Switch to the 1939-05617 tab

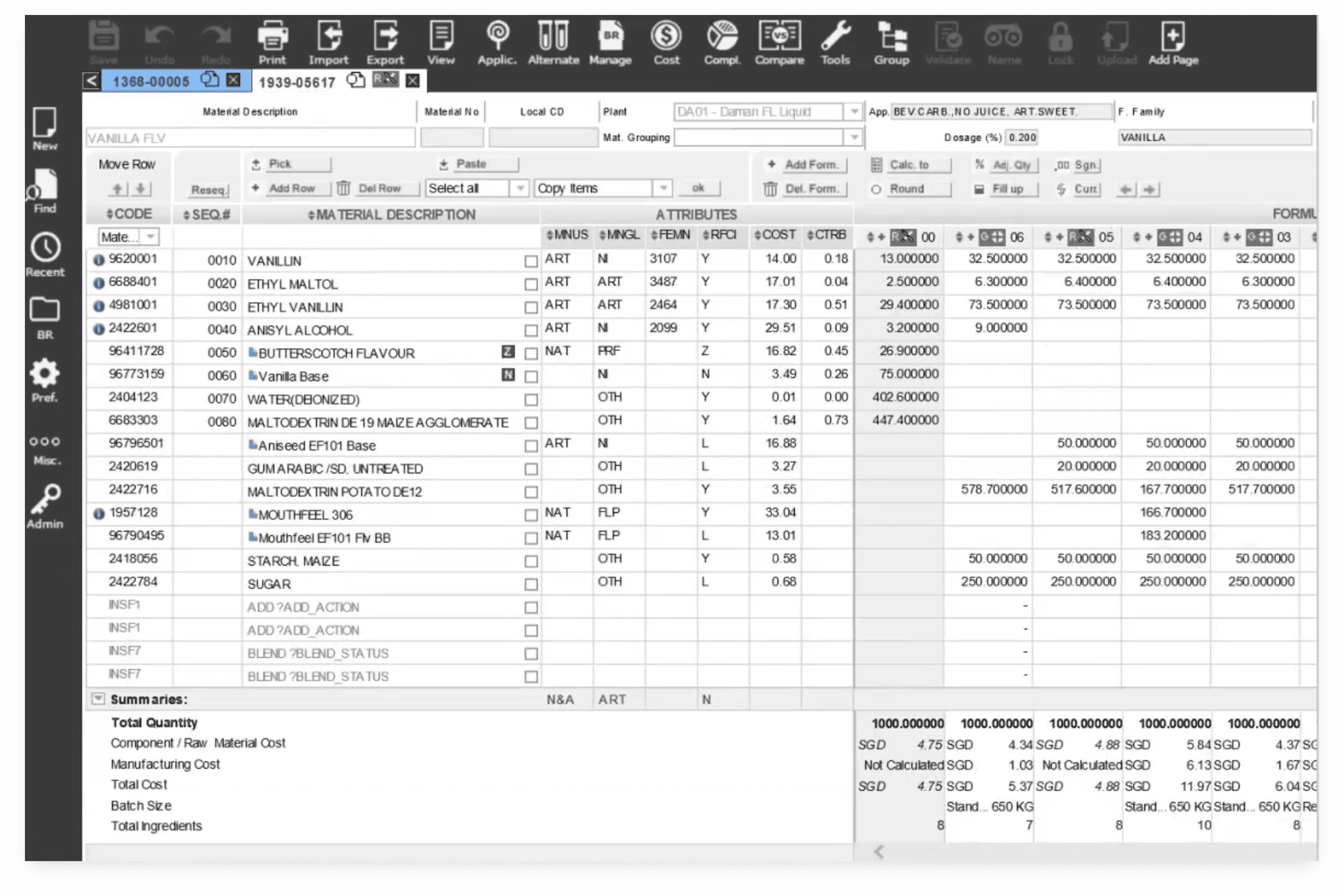tap(297, 82)
